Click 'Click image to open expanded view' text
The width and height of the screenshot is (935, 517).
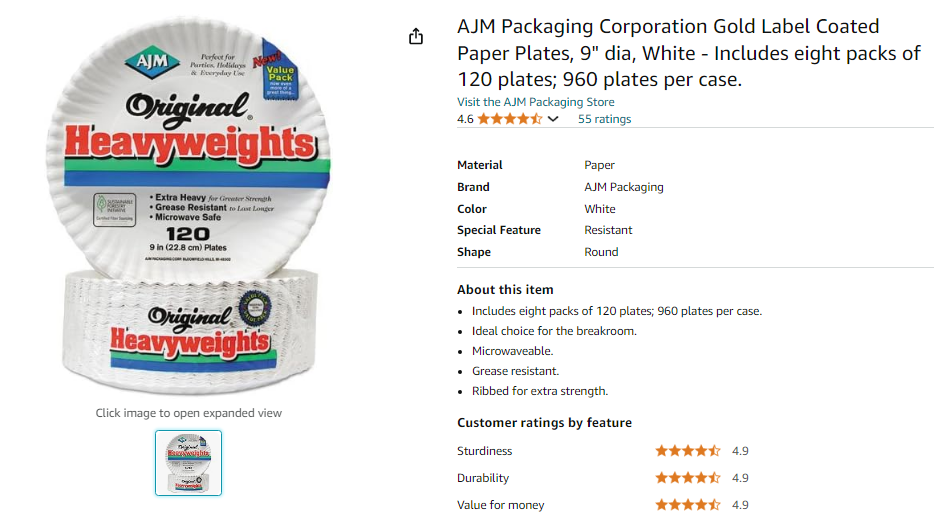(188, 413)
